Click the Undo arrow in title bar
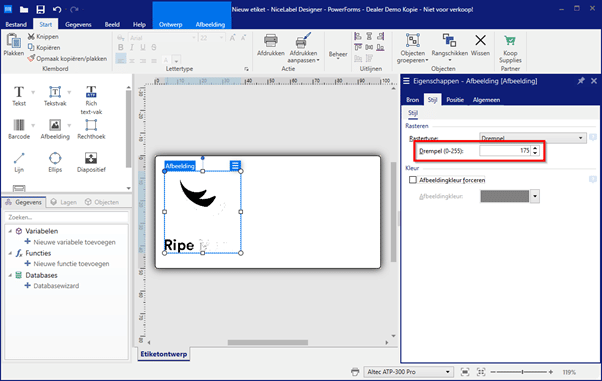Screen dimensions: 602x381 tap(57, 9)
